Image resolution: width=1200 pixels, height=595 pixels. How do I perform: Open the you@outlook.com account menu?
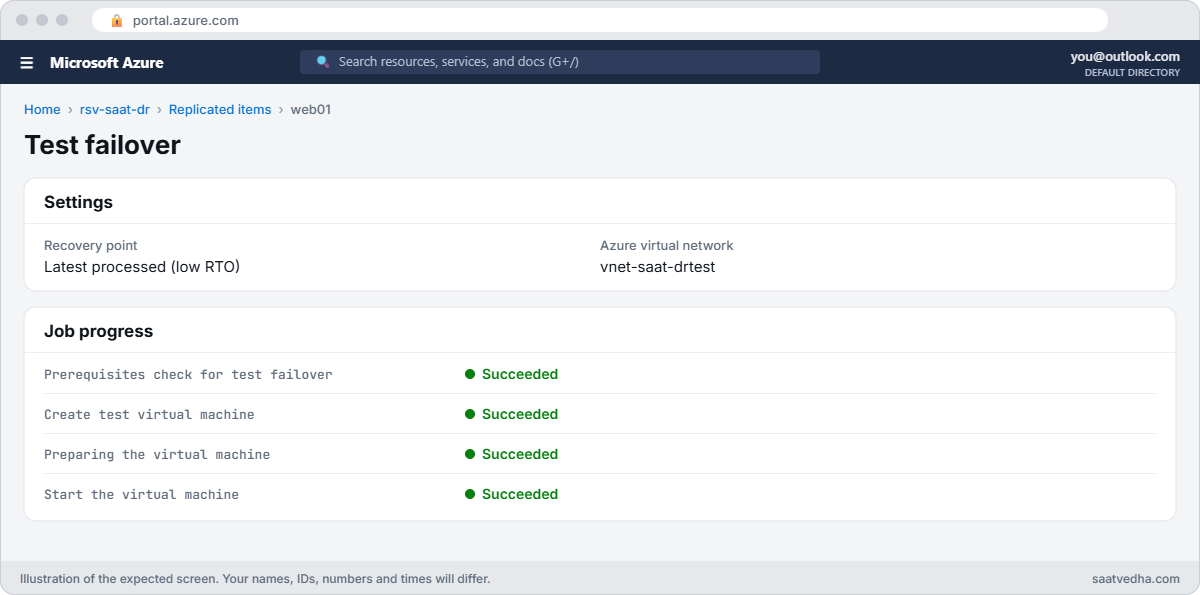[x=1125, y=57]
